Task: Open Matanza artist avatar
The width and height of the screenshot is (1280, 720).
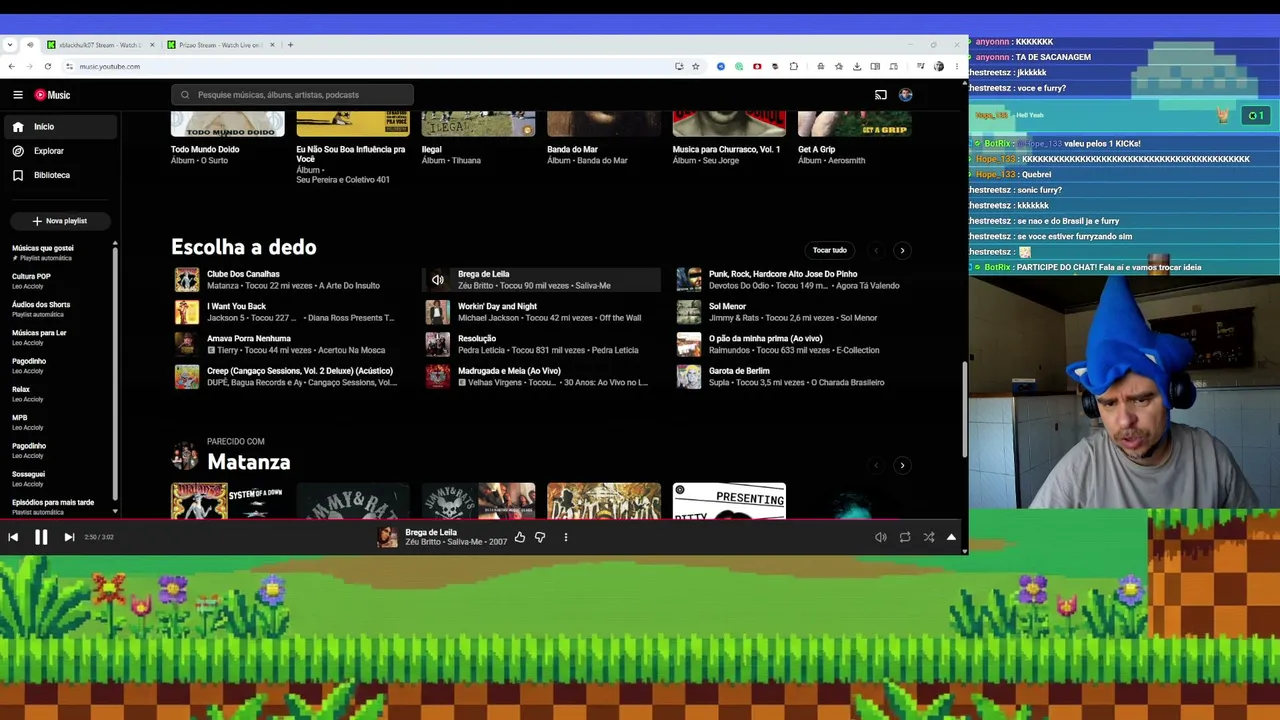Action: pos(185,457)
